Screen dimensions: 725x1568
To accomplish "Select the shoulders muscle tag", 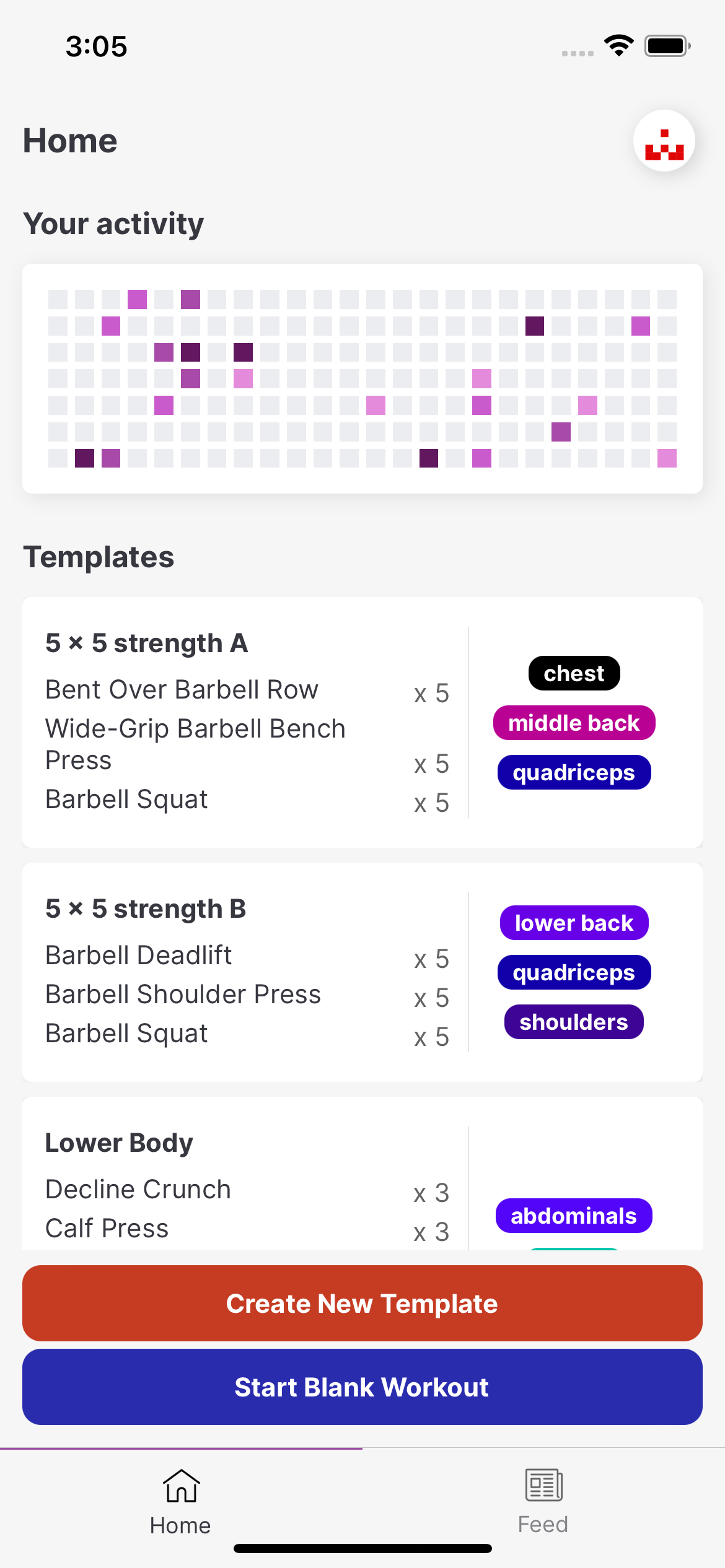I will click(x=574, y=1022).
